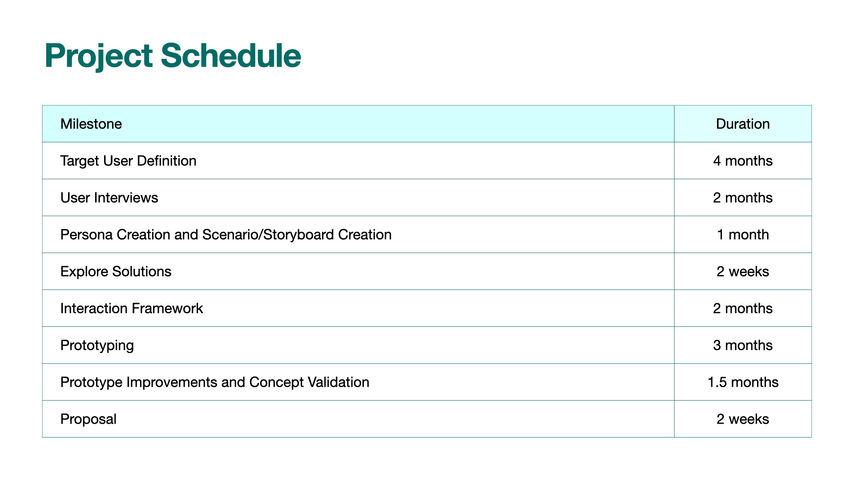This screenshot has width=854, height=480.
Task: Click the "4 months" duration cell
Action: [x=742, y=161]
